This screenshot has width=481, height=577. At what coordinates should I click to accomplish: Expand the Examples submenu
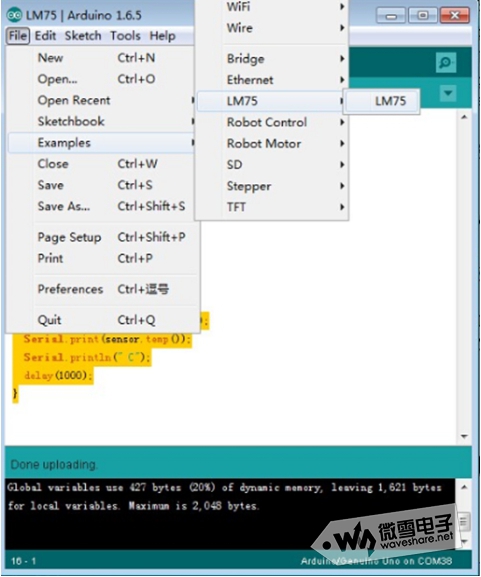[x=101, y=143]
